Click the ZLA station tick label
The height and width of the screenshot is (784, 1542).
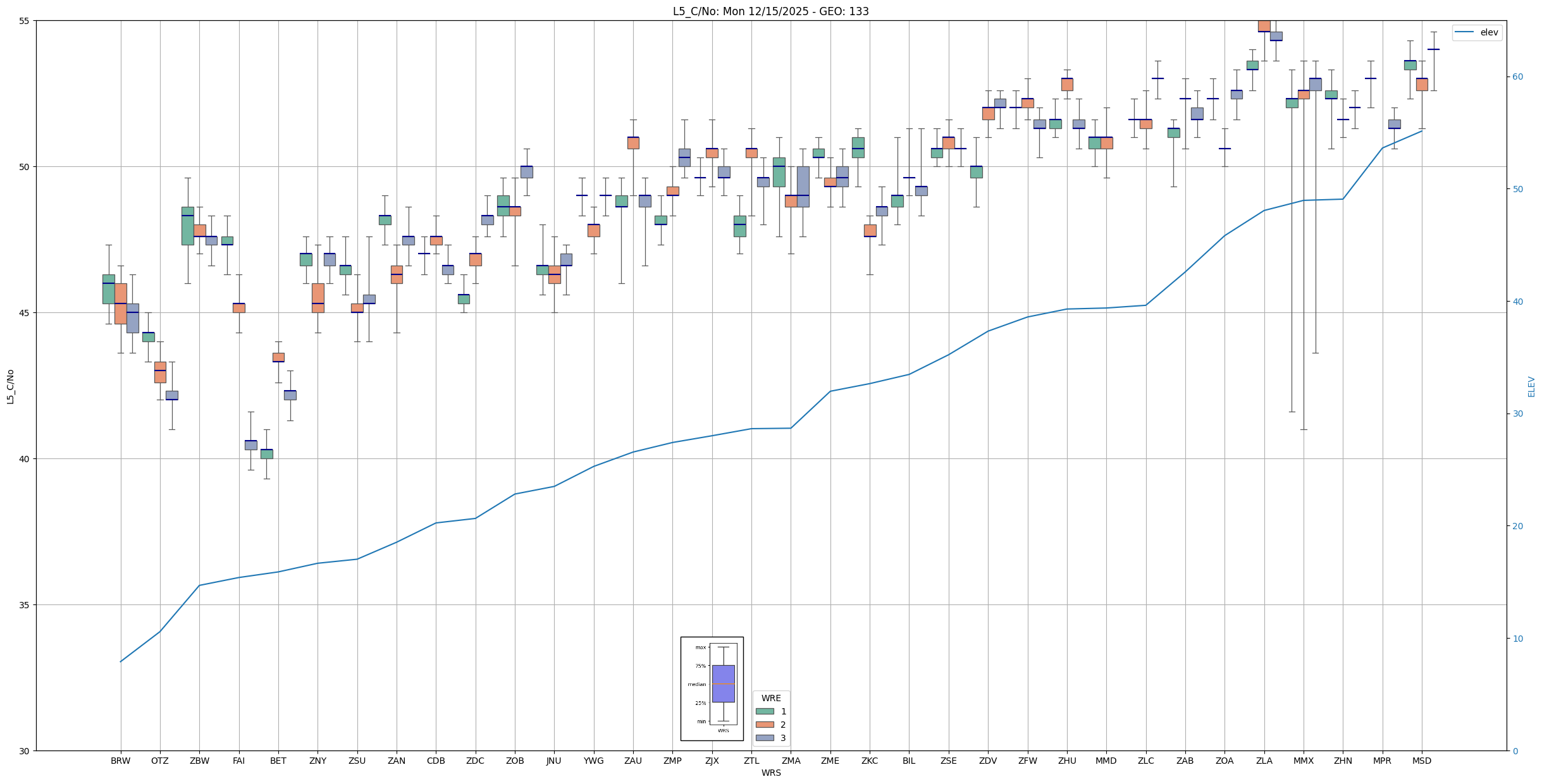[x=1264, y=761]
